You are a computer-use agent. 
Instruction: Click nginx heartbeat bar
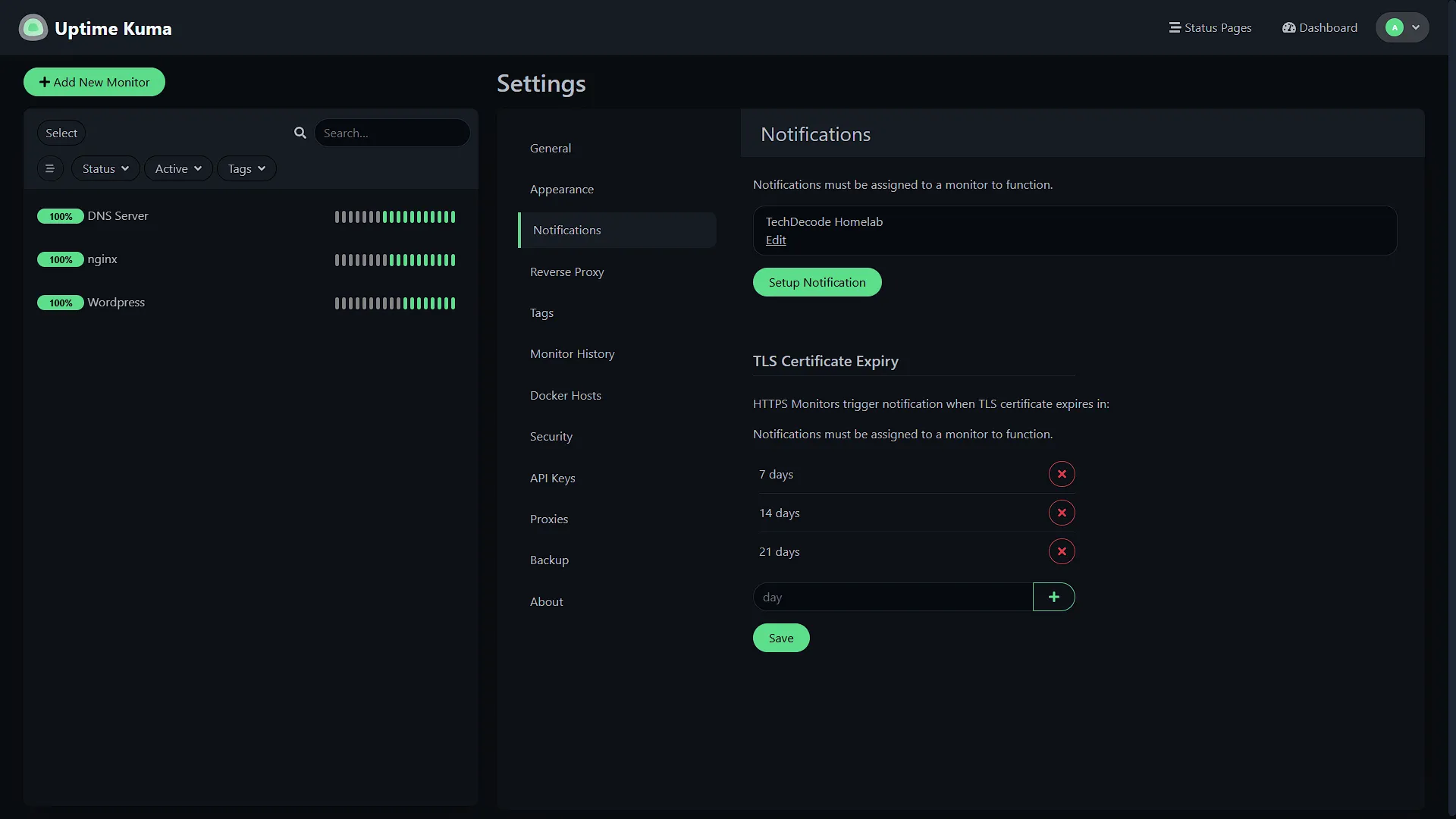click(395, 260)
